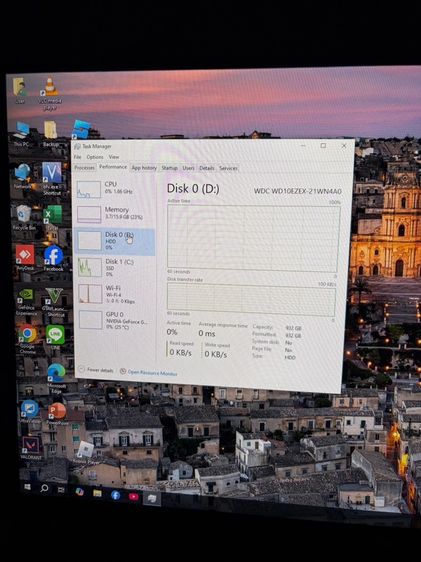Switch to the Startup tab
The image size is (421, 562).
click(169, 168)
